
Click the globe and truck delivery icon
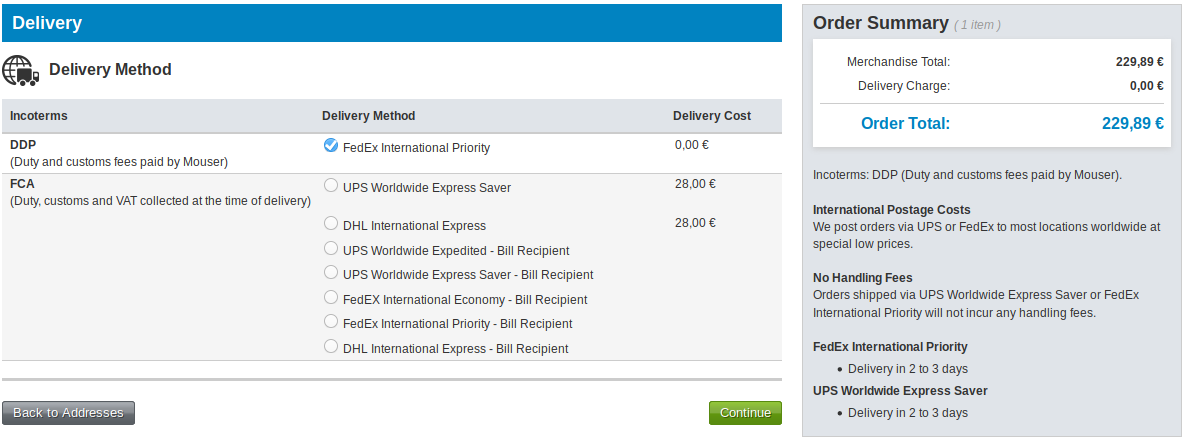point(20,70)
